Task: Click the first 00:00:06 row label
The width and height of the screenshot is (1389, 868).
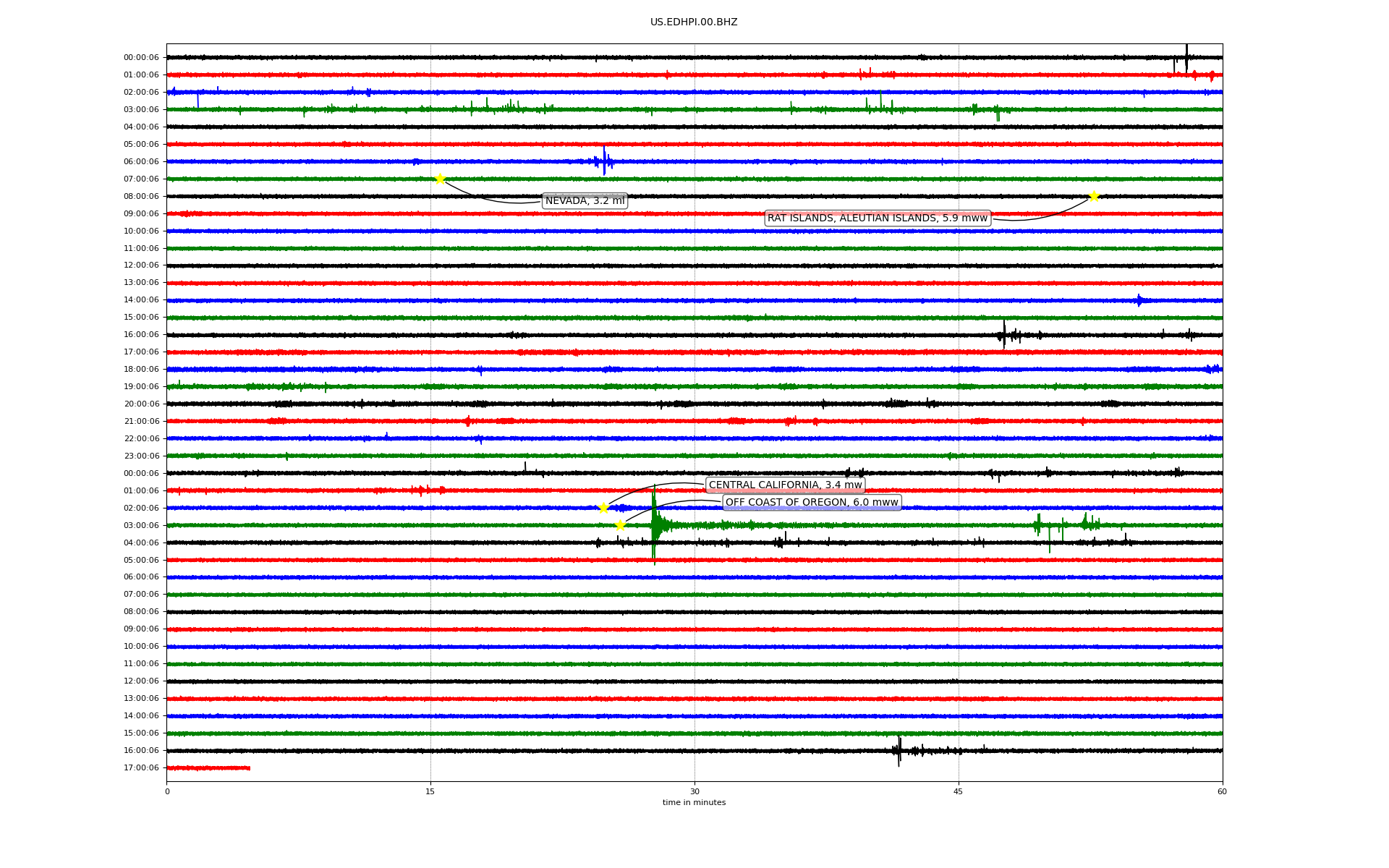Action: point(141,58)
